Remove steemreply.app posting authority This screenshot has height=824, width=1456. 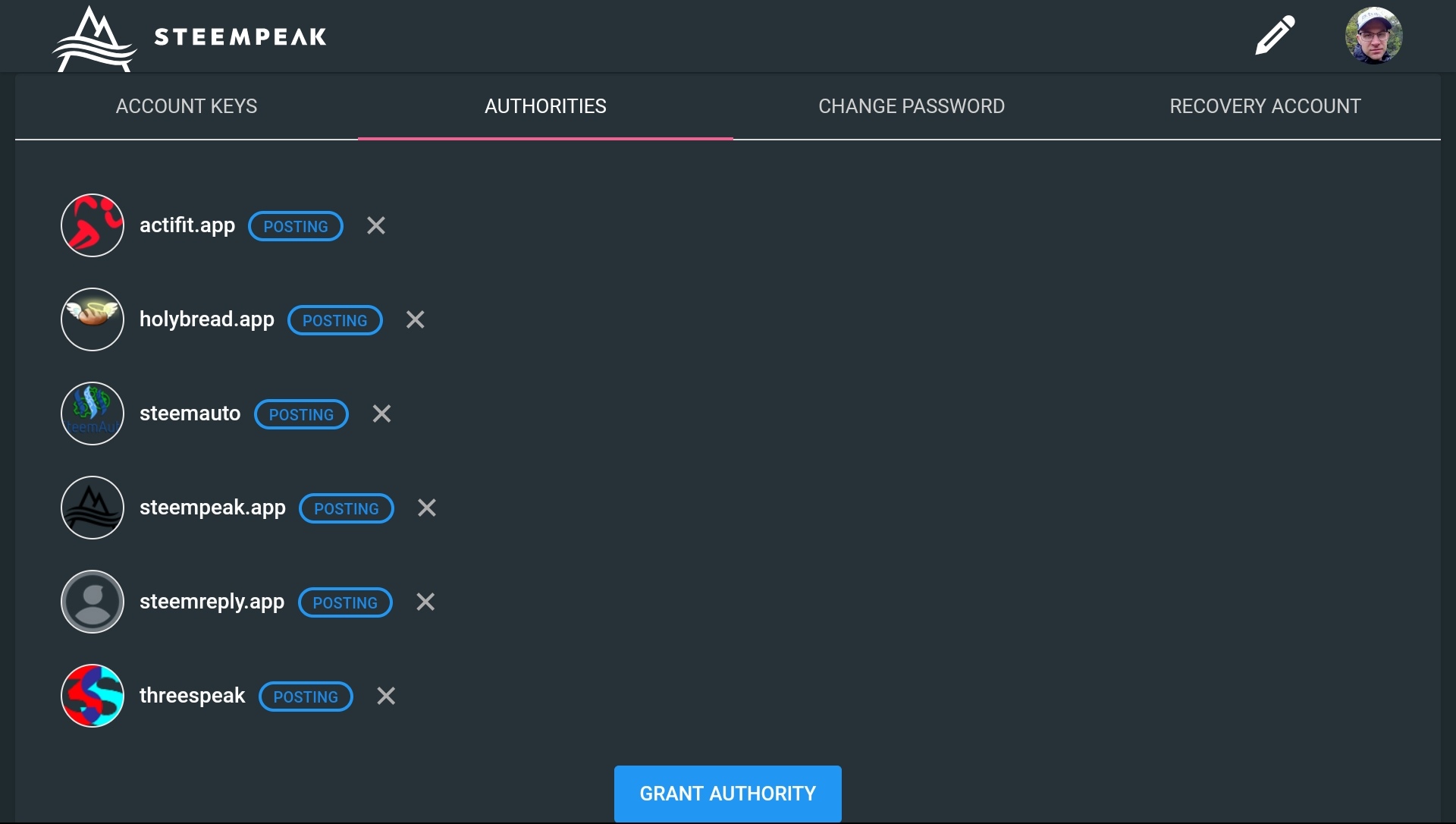[425, 602]
